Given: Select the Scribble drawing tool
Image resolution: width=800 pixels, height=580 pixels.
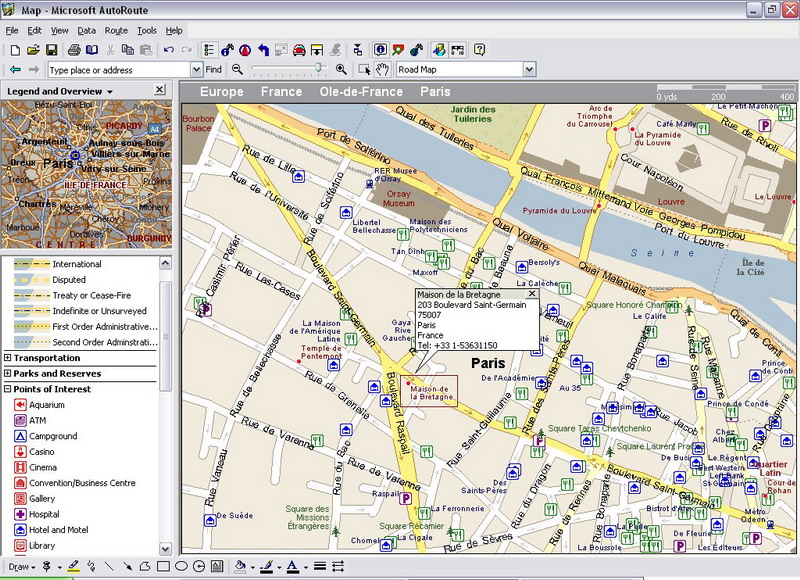Looking at the screenshot, I should point(91,566).
